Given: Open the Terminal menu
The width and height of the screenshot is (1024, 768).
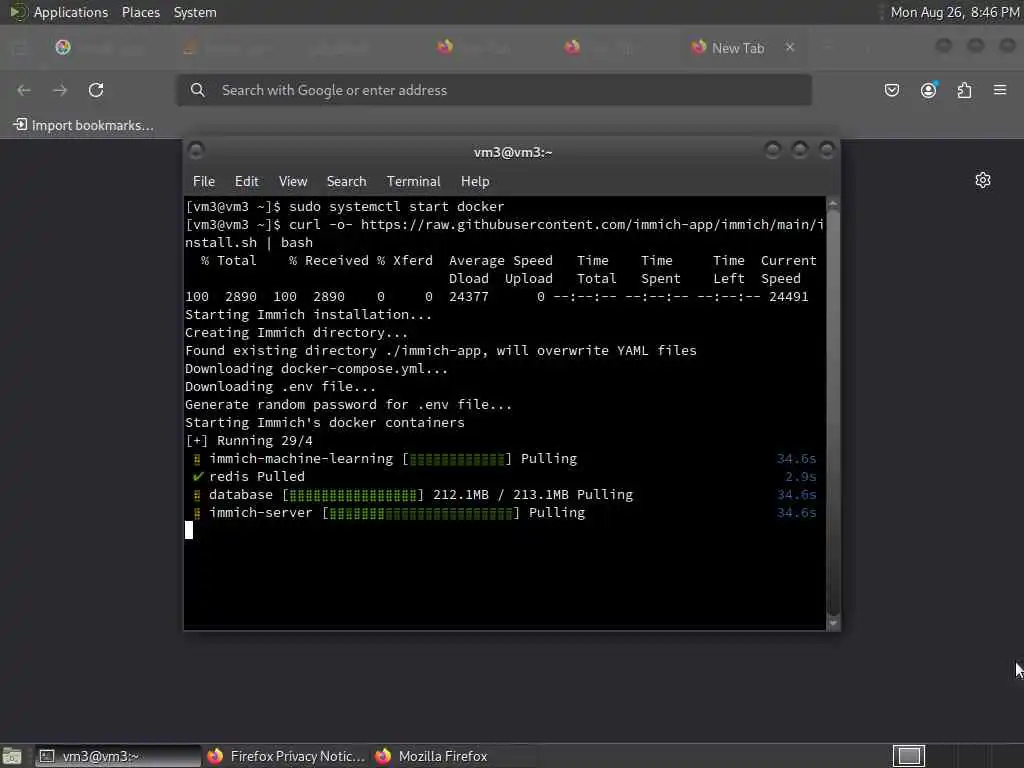Looking at the screenshot, I should 413,181.
